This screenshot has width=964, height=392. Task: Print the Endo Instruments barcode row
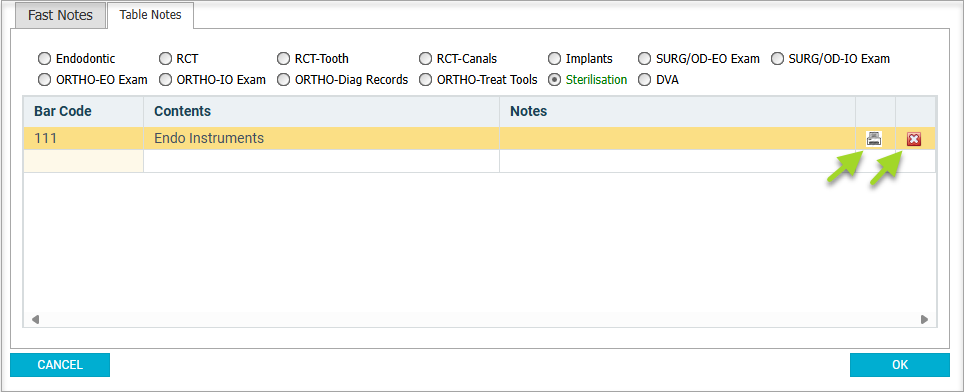point(874,139)
